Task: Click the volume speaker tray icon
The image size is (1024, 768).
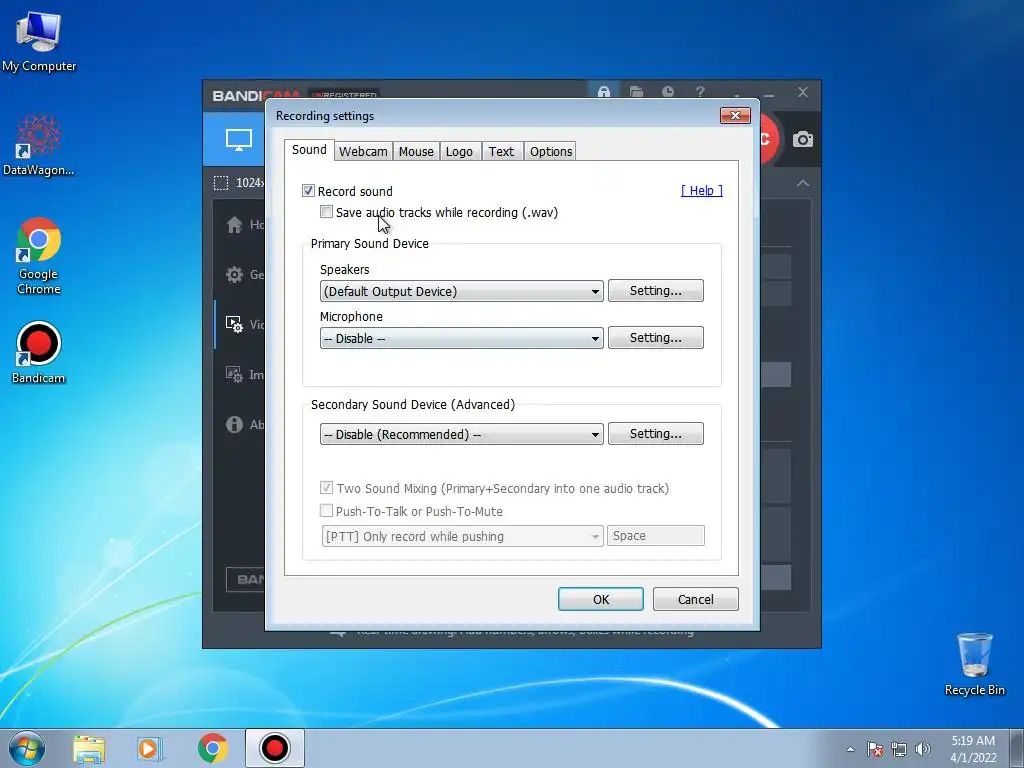Action: 923,749
